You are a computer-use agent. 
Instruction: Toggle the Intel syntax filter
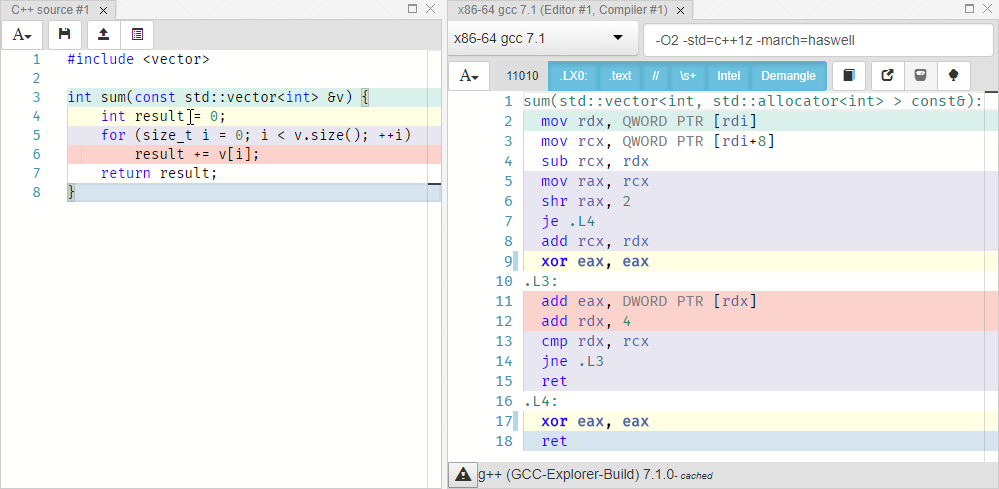(x=728, y=76)
